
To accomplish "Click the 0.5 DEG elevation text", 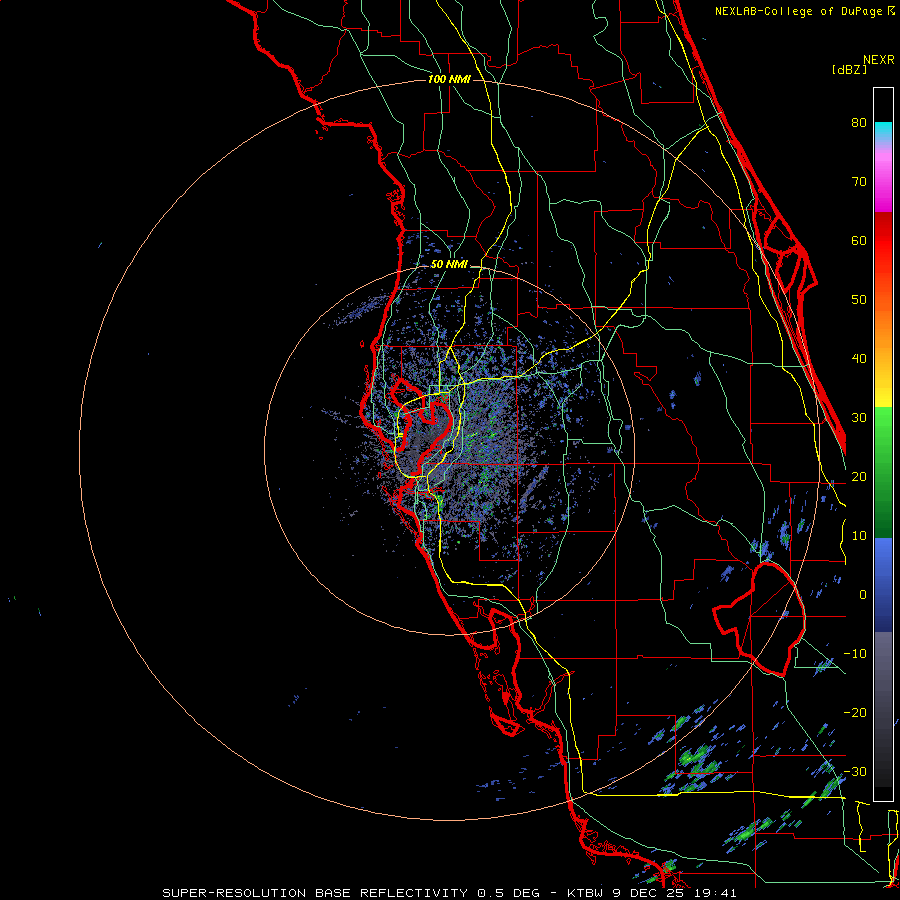I will tap(509, 893).
